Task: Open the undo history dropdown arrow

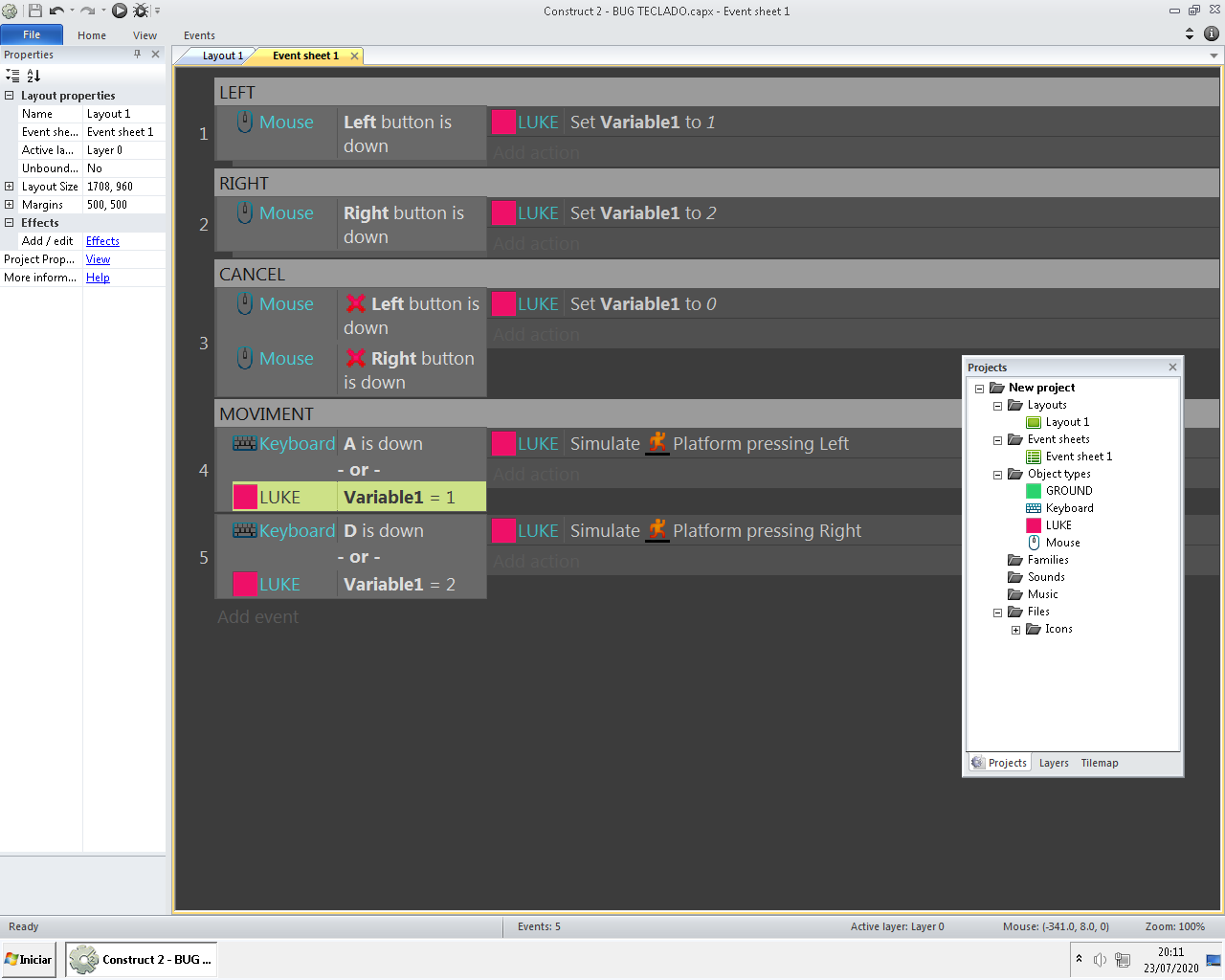Action: 72,11
